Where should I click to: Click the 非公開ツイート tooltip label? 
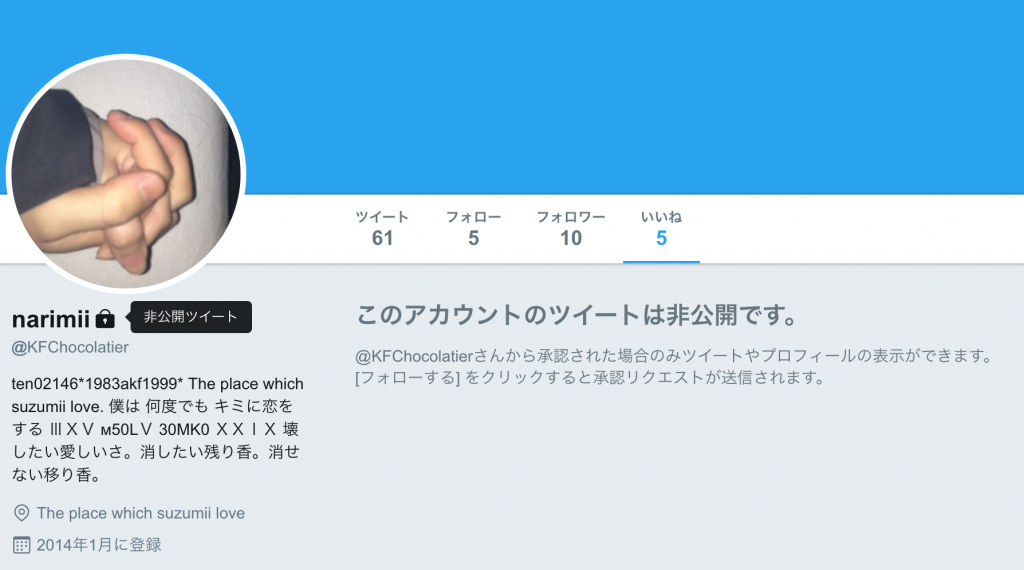tap(191, 317)
